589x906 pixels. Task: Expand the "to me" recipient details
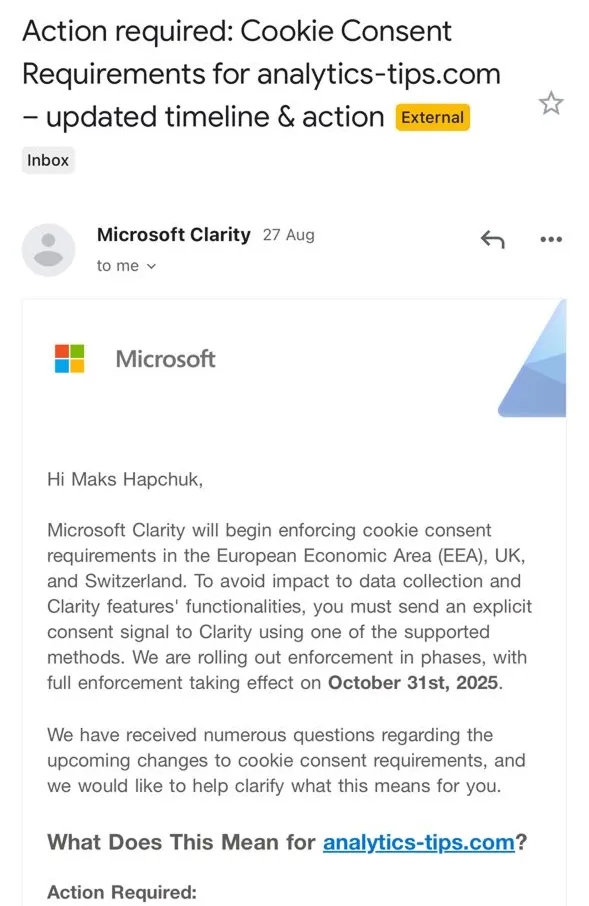pos(126,266)
